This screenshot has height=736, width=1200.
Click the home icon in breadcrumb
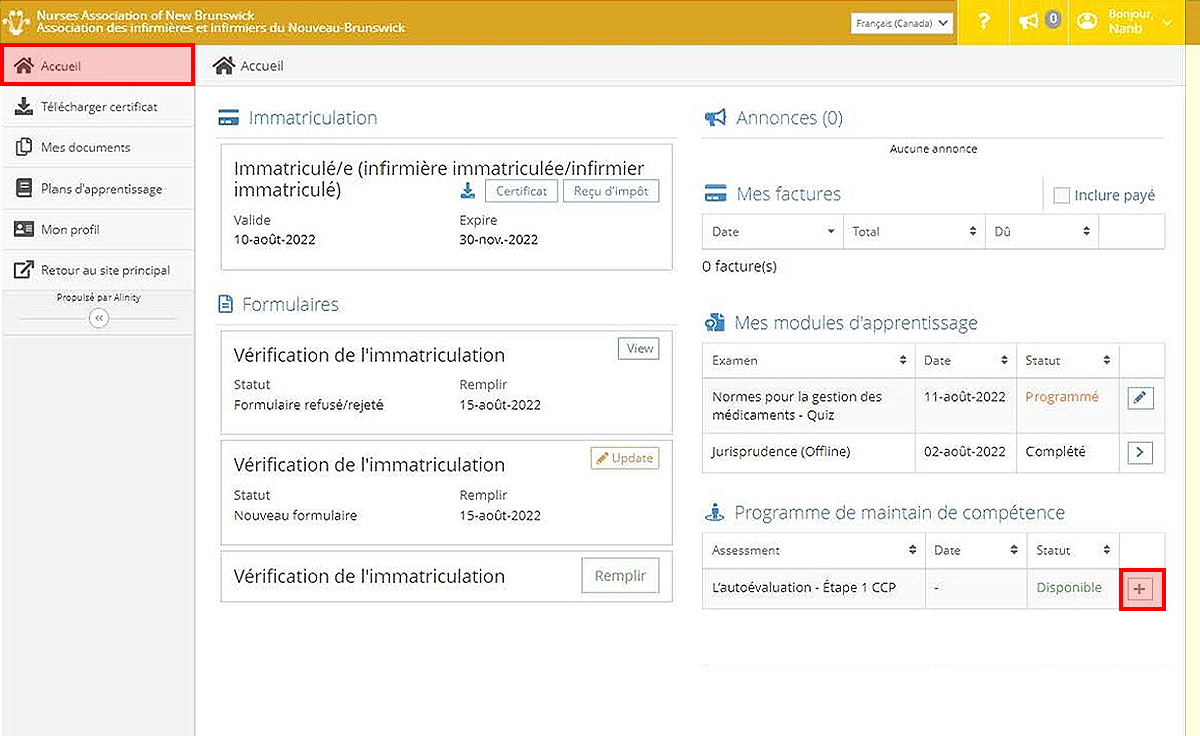224,66
